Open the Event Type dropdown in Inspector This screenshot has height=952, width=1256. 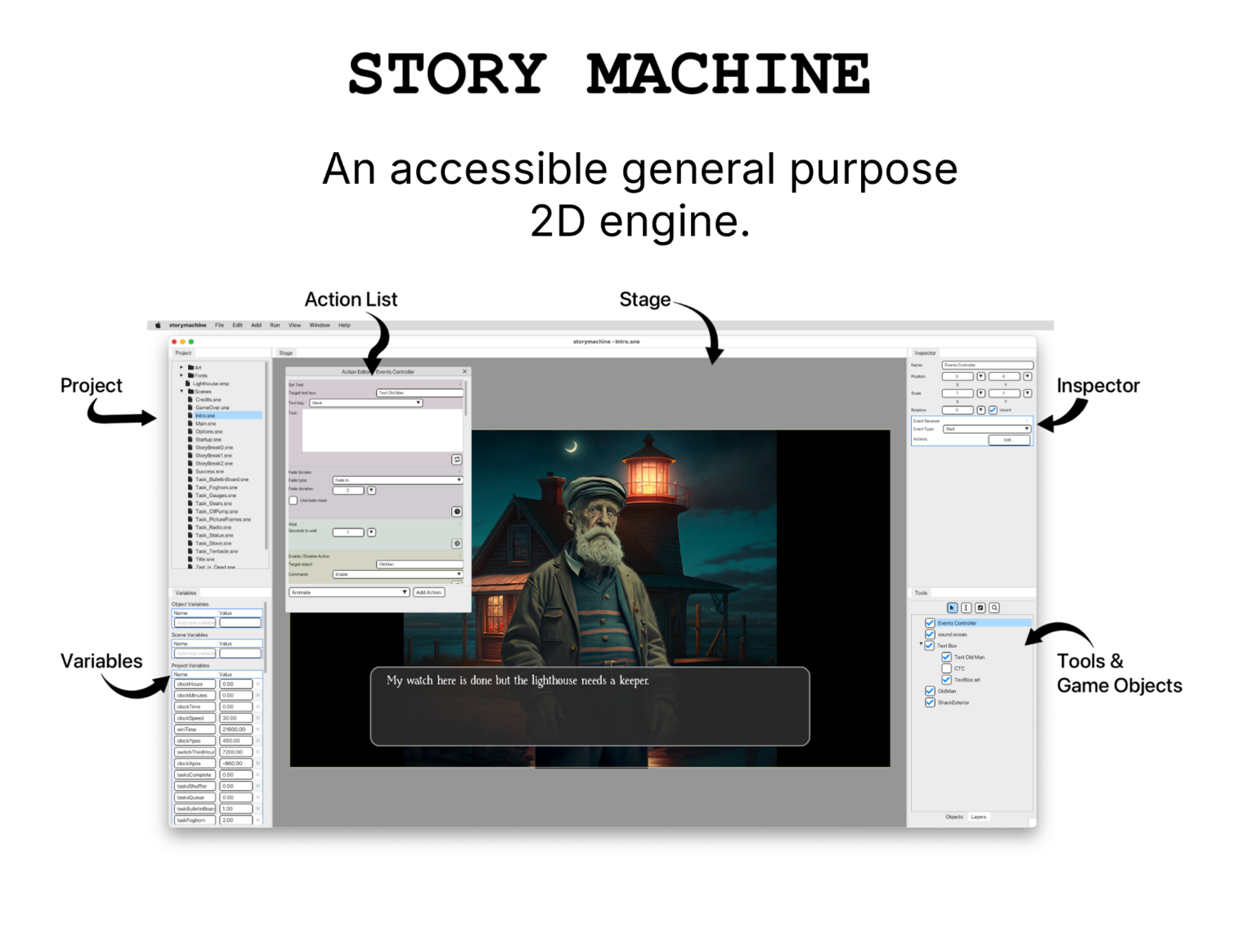(987, 429)
